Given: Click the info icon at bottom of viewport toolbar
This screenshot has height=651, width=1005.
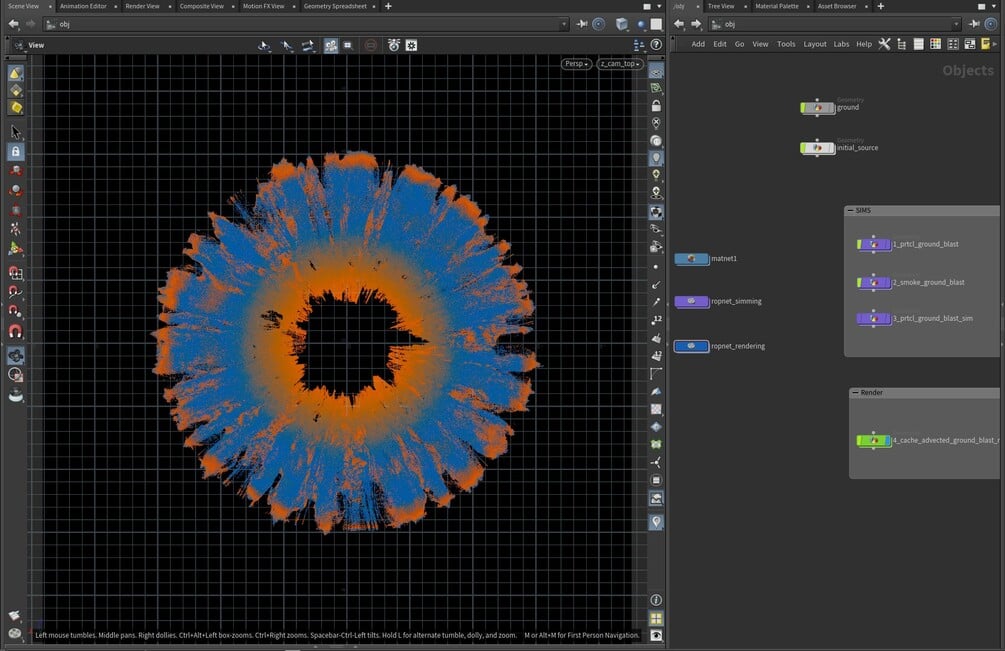Looking at the screenshot, I should point(656,600).
